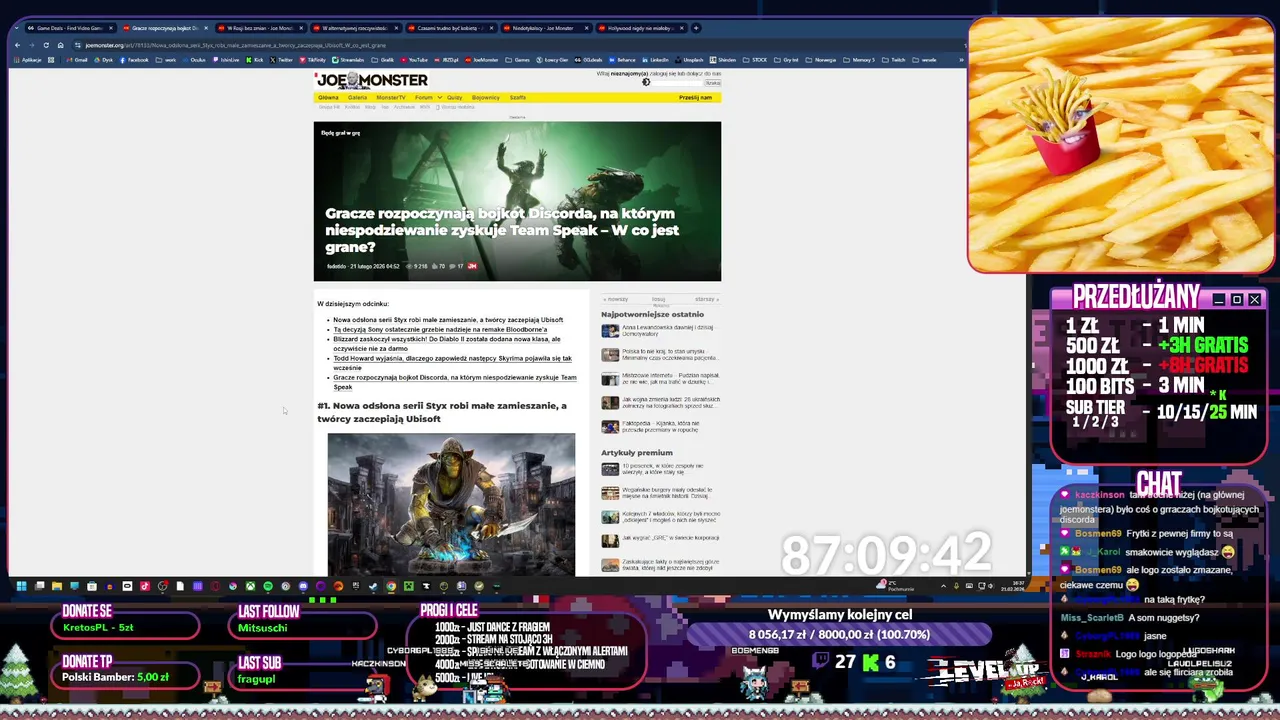Open Quizy menu item
The width and height of the screenshot is (1280, 720).
click(x=454, y=97)
